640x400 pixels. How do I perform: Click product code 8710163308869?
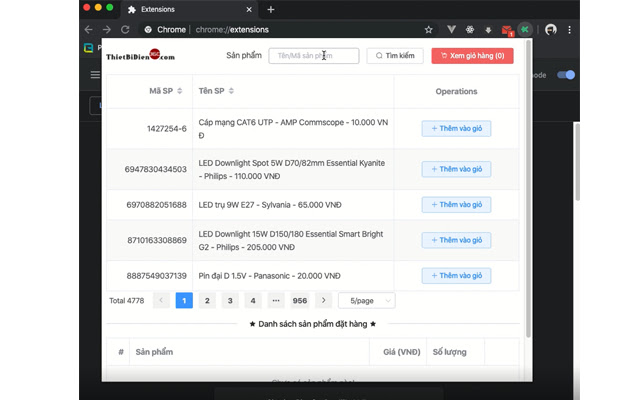157,240
